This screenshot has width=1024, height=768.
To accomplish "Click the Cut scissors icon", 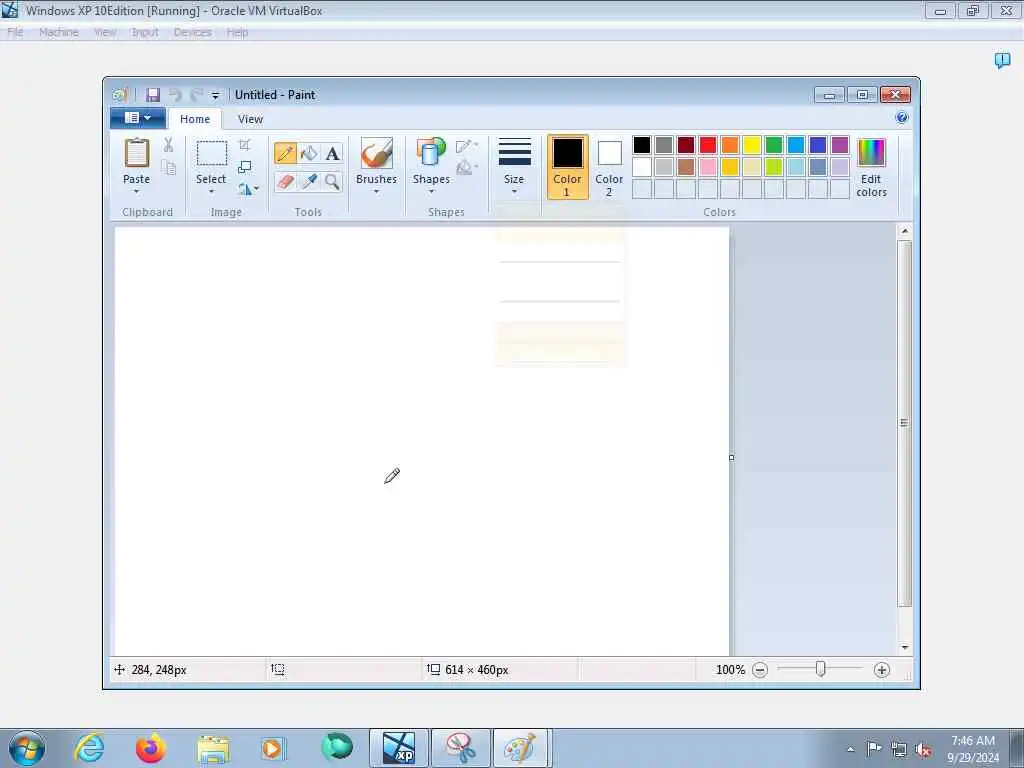I will pos(168,145).
